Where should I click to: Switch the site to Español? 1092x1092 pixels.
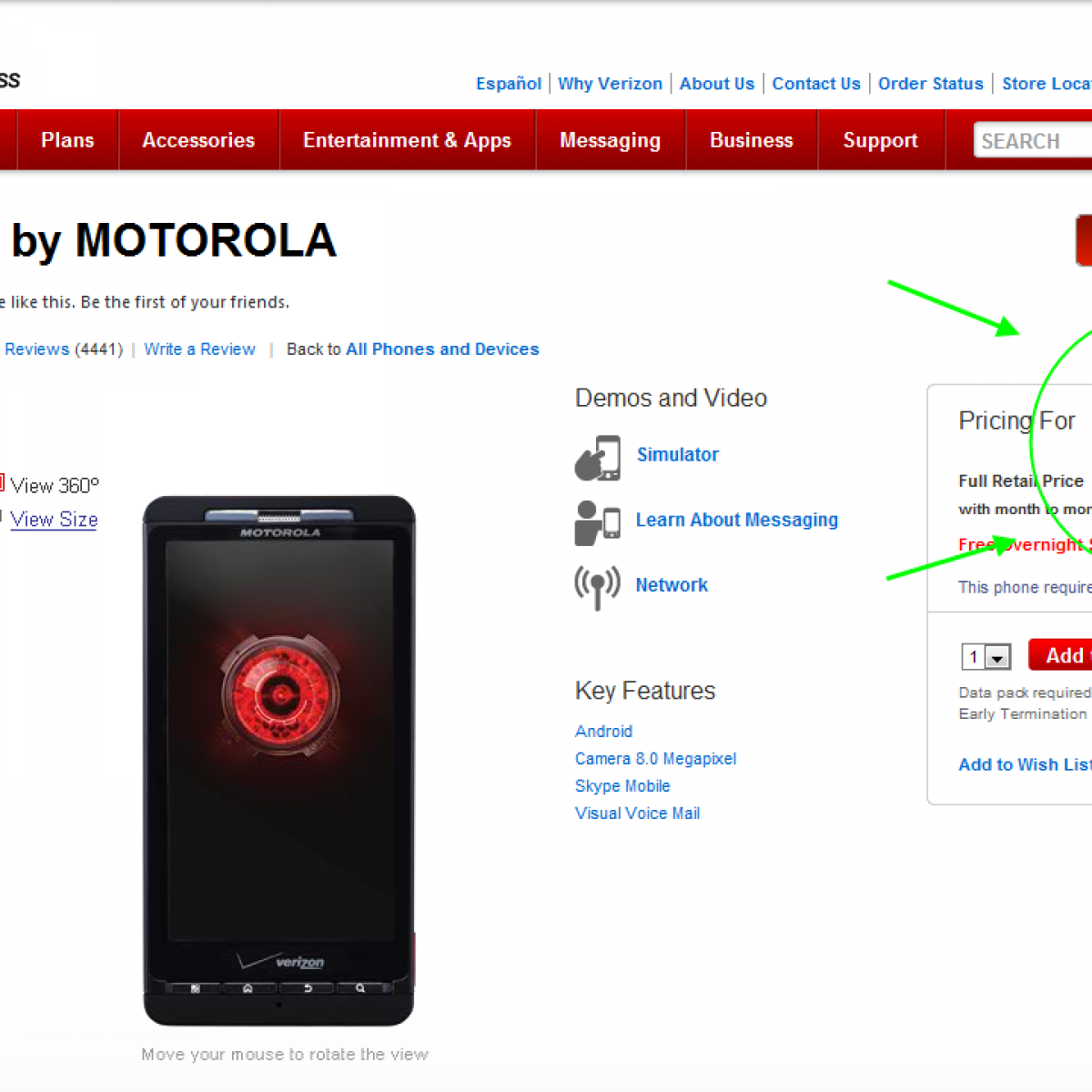pyautogui.click(x=509, y=84)
